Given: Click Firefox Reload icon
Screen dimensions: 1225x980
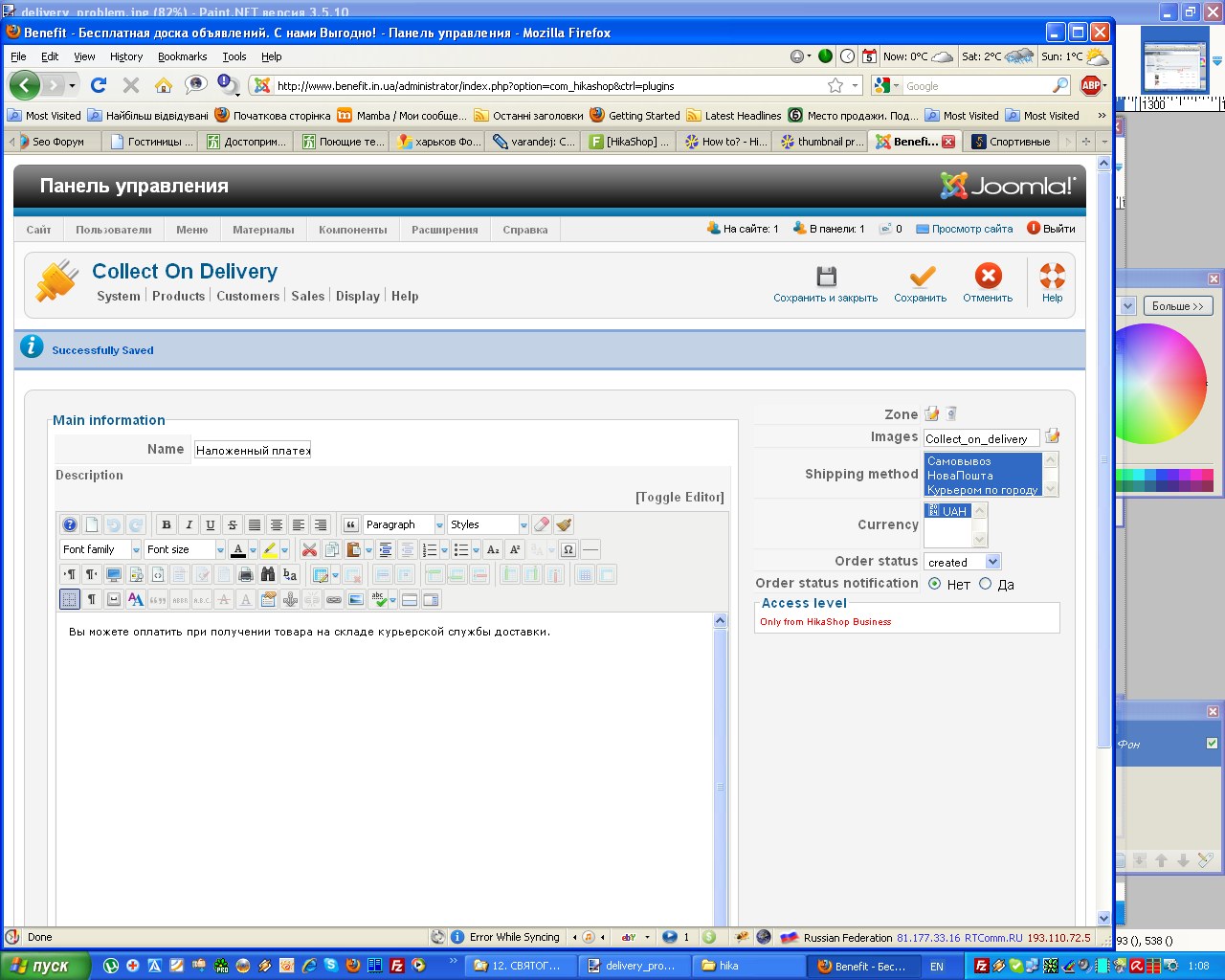Looking at the screenshot, I should pos(98,85).
